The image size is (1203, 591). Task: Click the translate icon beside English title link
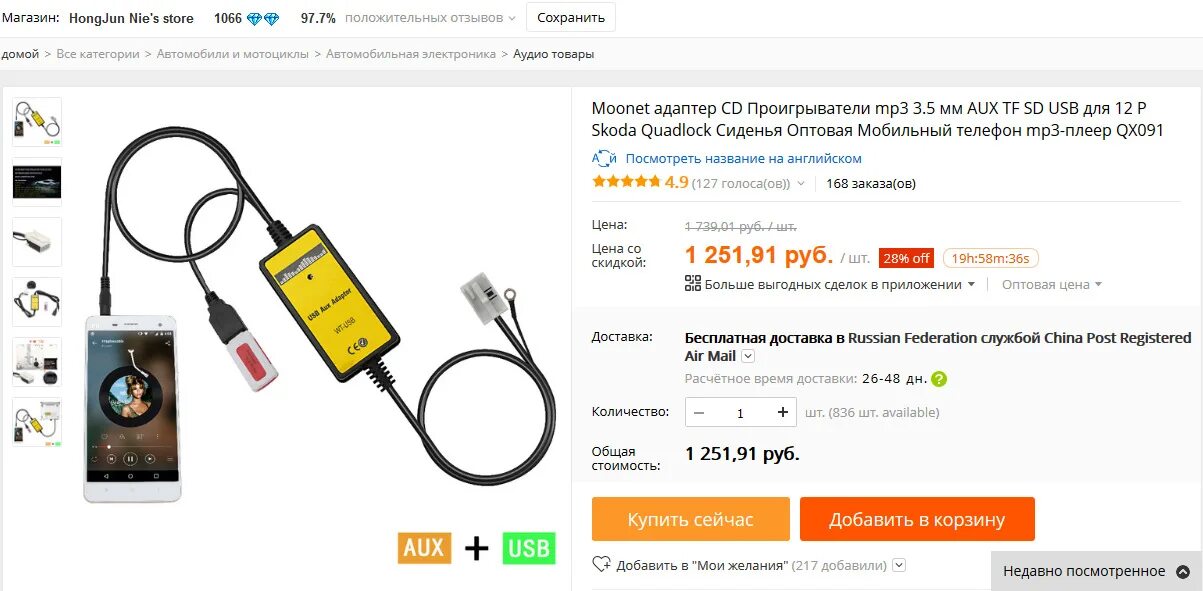pos(604,158)
